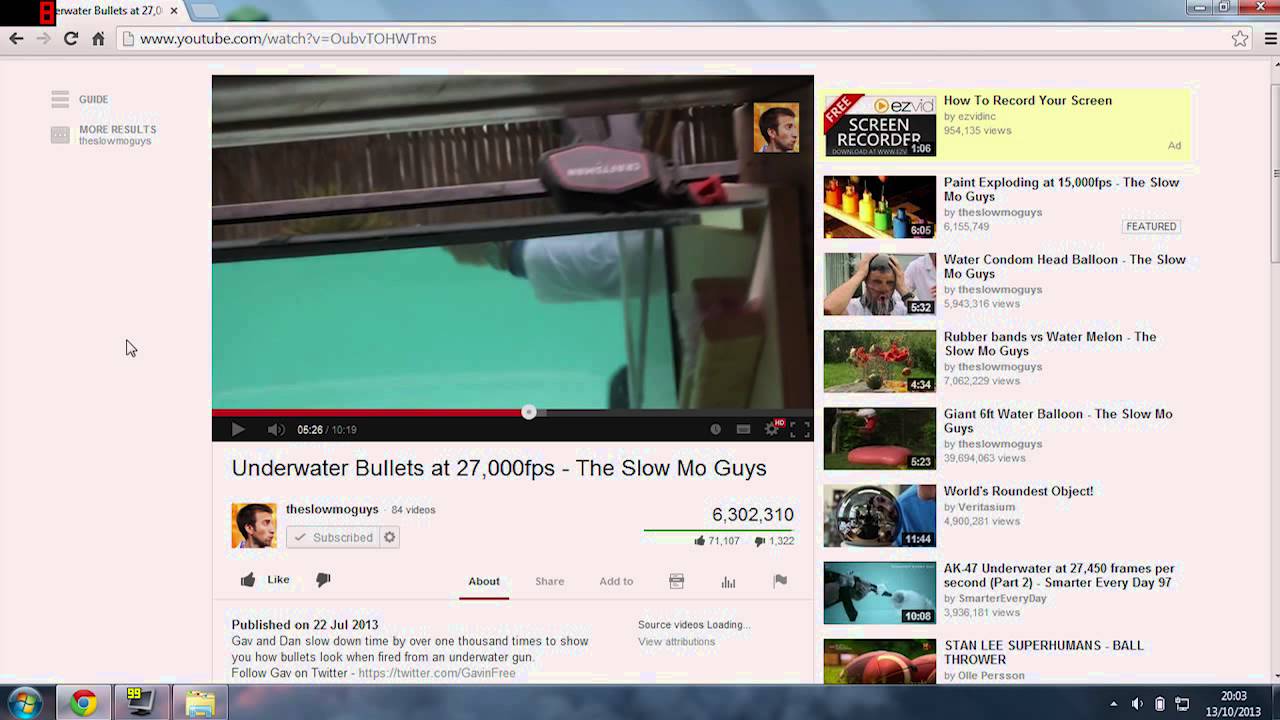The width and height of the screenshot is (1280, 720).
Task: Open Chrome from the taskbar
Action: click(84, 703)
